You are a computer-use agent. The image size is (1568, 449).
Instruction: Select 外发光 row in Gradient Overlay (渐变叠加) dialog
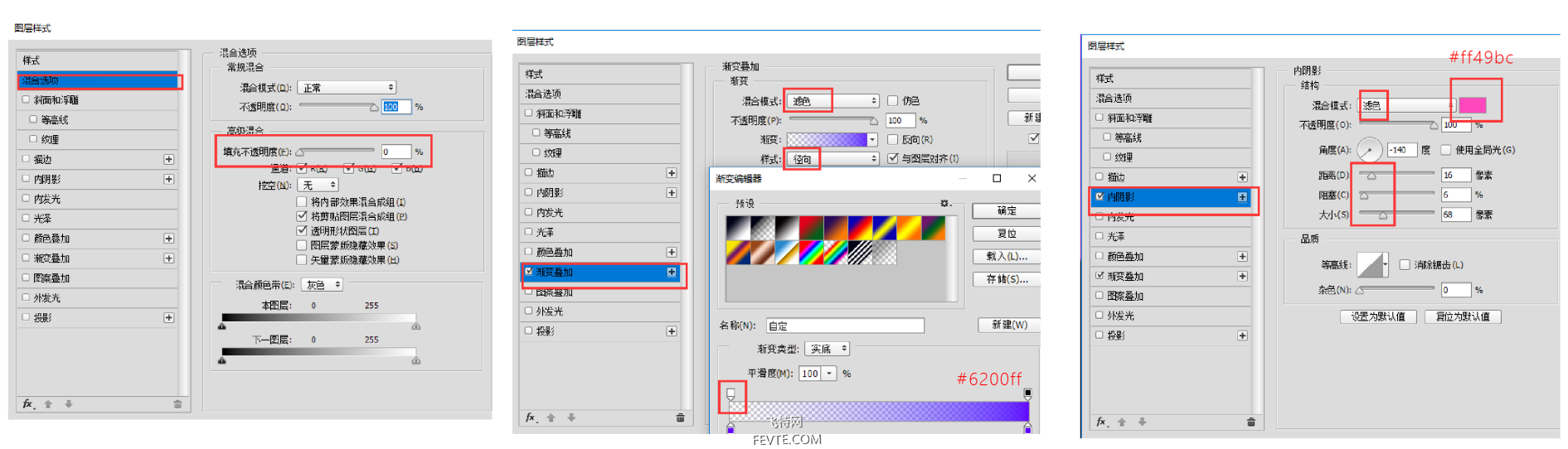pyautogui.click(x=600, y=311)
